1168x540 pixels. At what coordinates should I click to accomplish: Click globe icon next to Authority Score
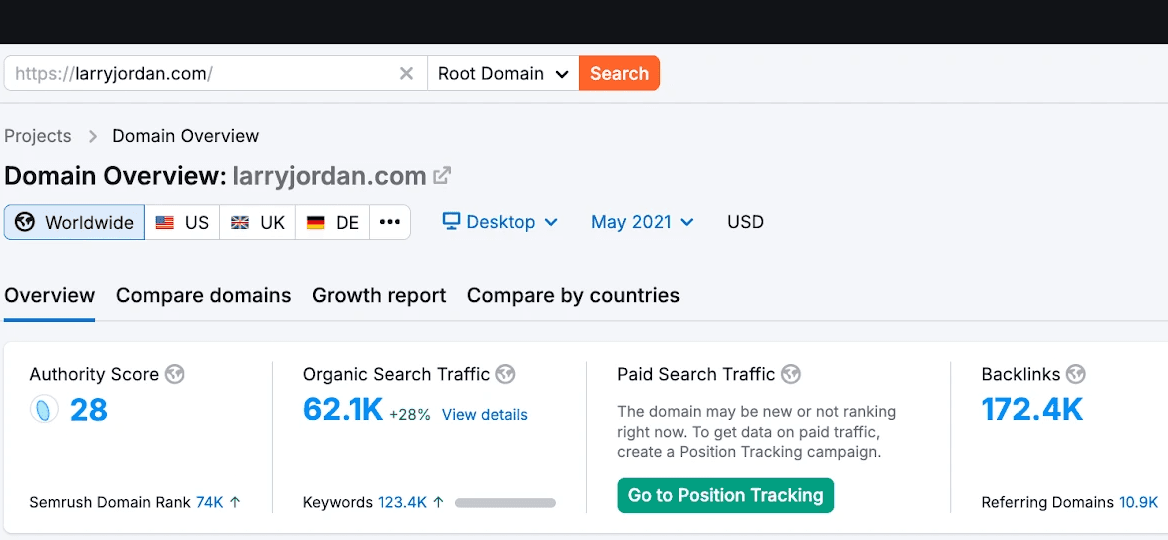[175, 374]
